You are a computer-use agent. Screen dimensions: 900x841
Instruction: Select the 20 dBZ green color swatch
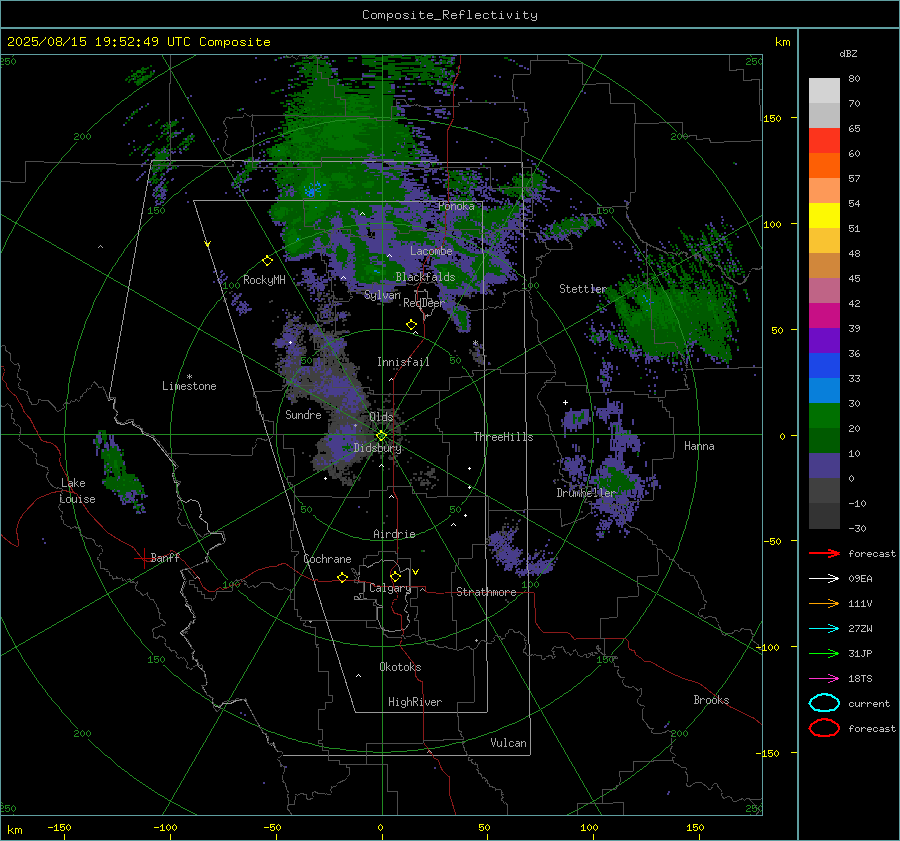824,416
